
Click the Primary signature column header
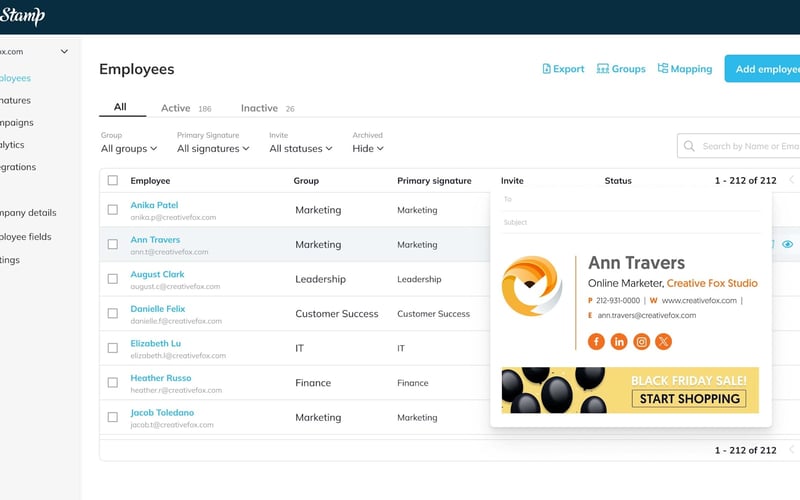point(434,181)
